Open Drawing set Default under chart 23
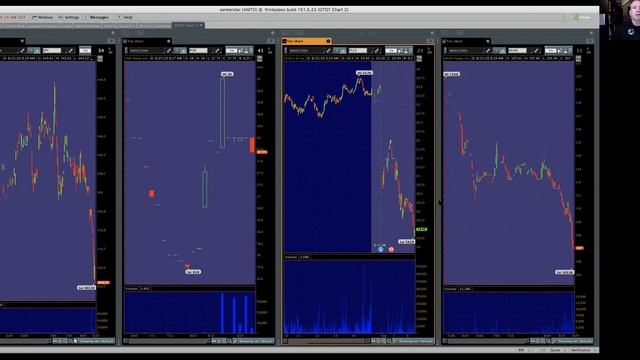 (x=416, y=341)
